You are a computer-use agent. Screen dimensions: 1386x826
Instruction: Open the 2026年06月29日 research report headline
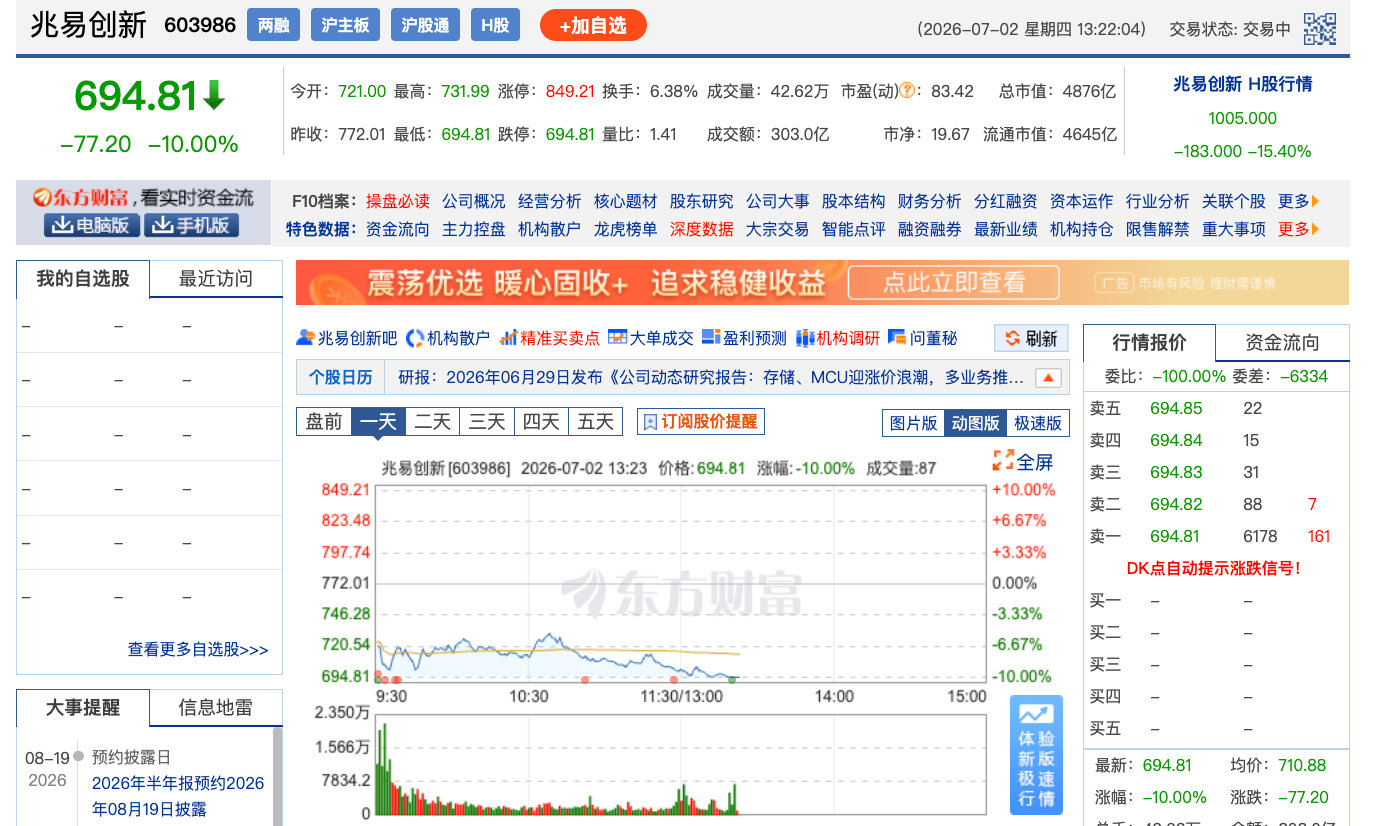pyautogui.click(x=711, y=378)
